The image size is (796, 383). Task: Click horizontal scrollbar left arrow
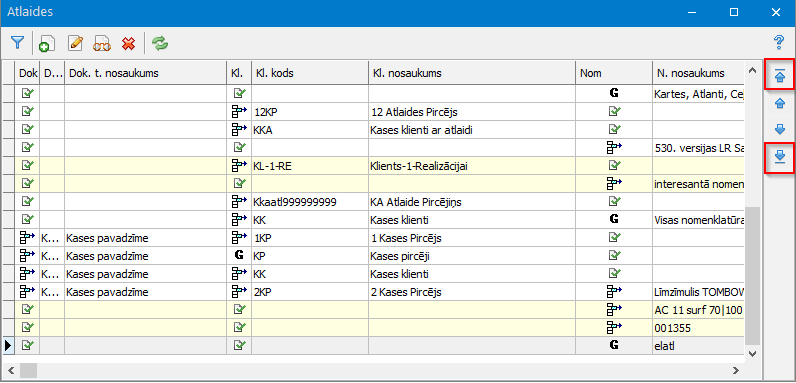click(11, 370)
